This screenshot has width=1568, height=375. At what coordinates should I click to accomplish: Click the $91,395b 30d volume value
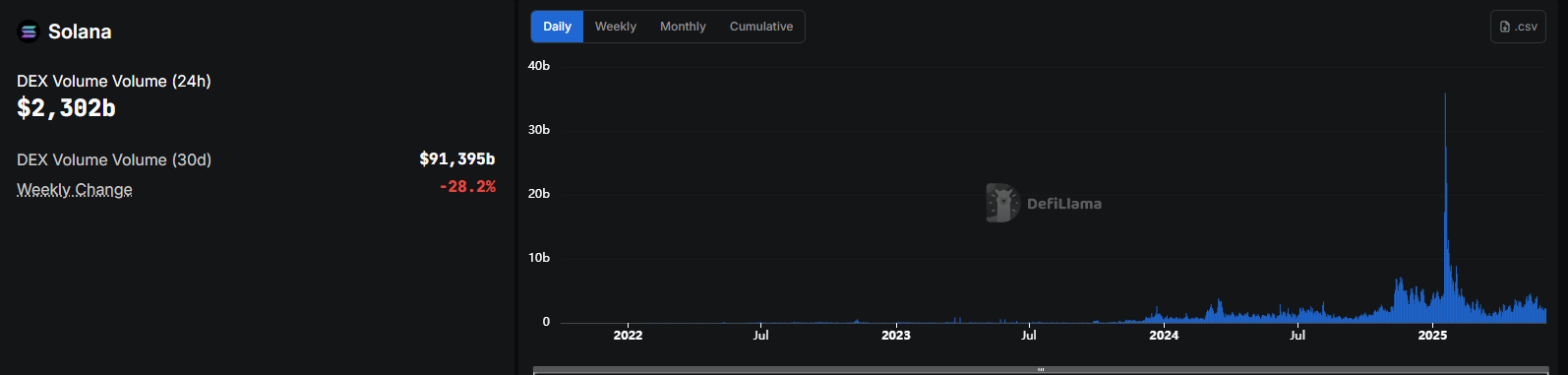pos(457,158)
